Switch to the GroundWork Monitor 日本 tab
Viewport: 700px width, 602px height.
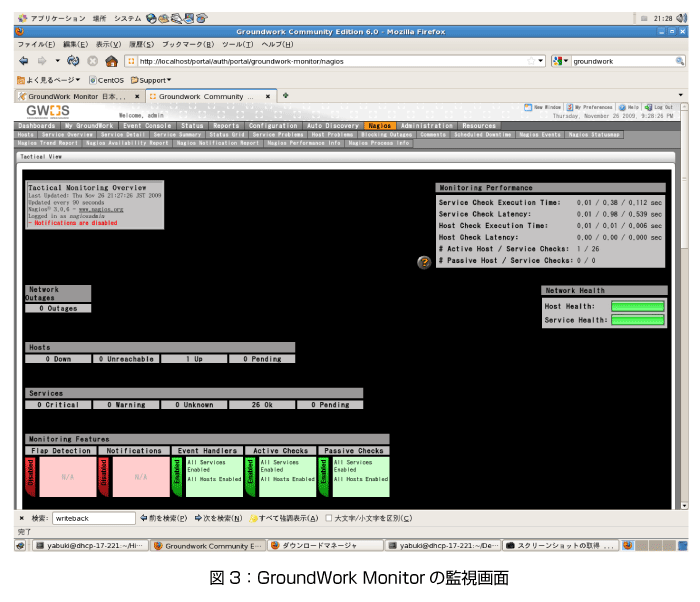[x=77, y=96]
